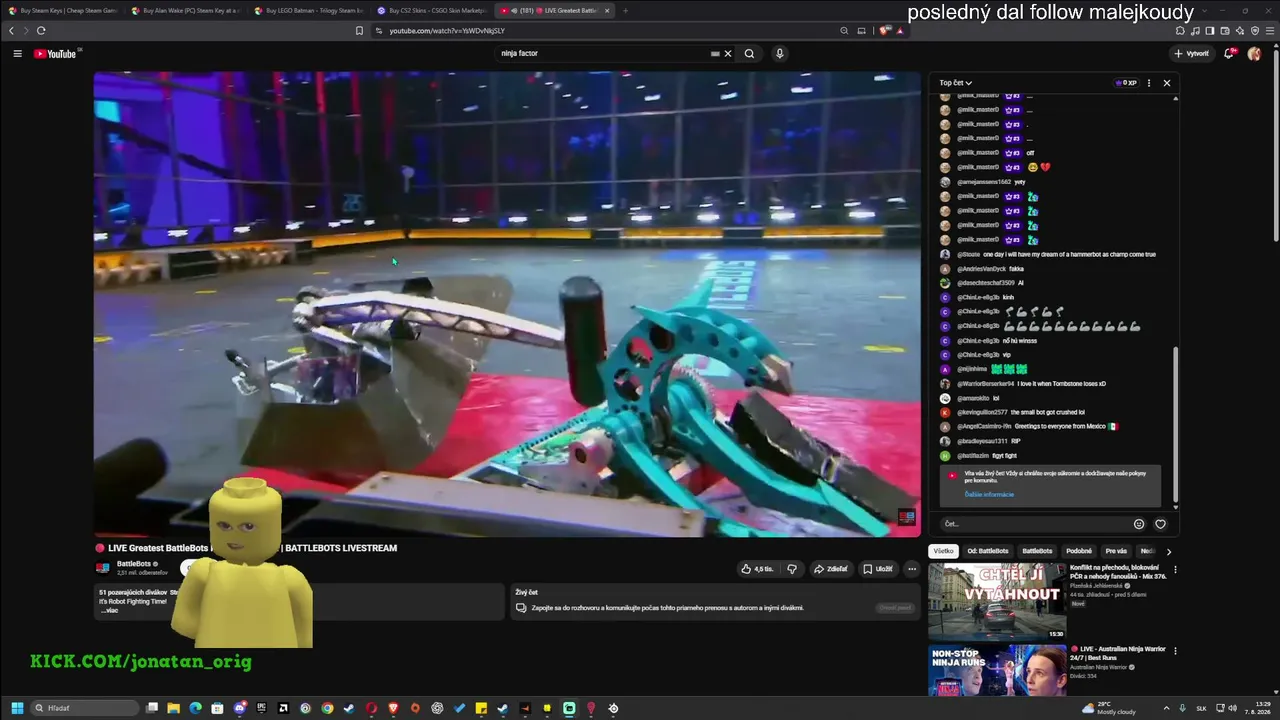The image size is (1280, 720).
Task: Click the Vytvoriť create button
Action: (1192, 53)
